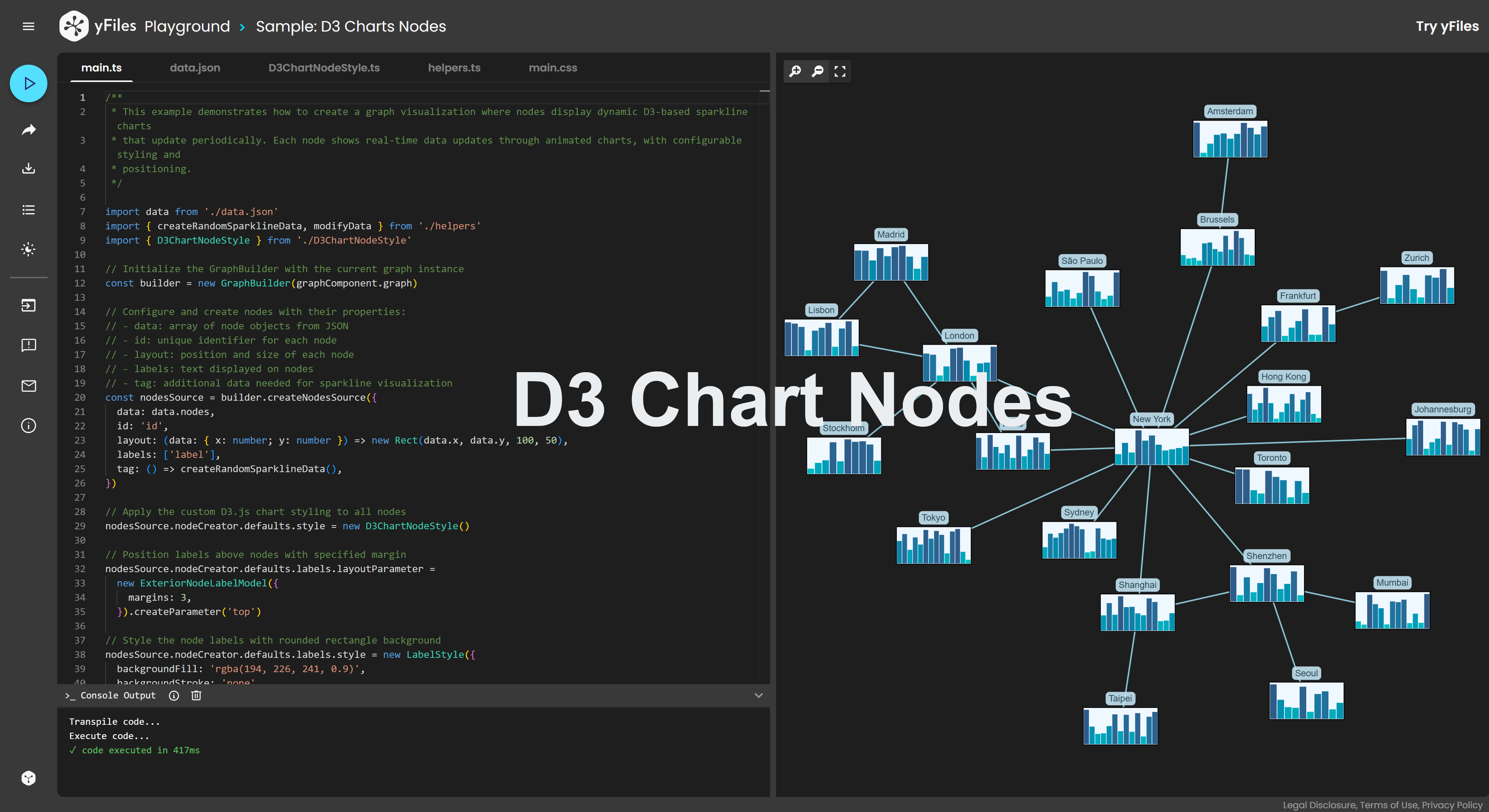Clear console output with the trash icon
Viewport: 1489px width, 812px height.
tap(196, 695)
